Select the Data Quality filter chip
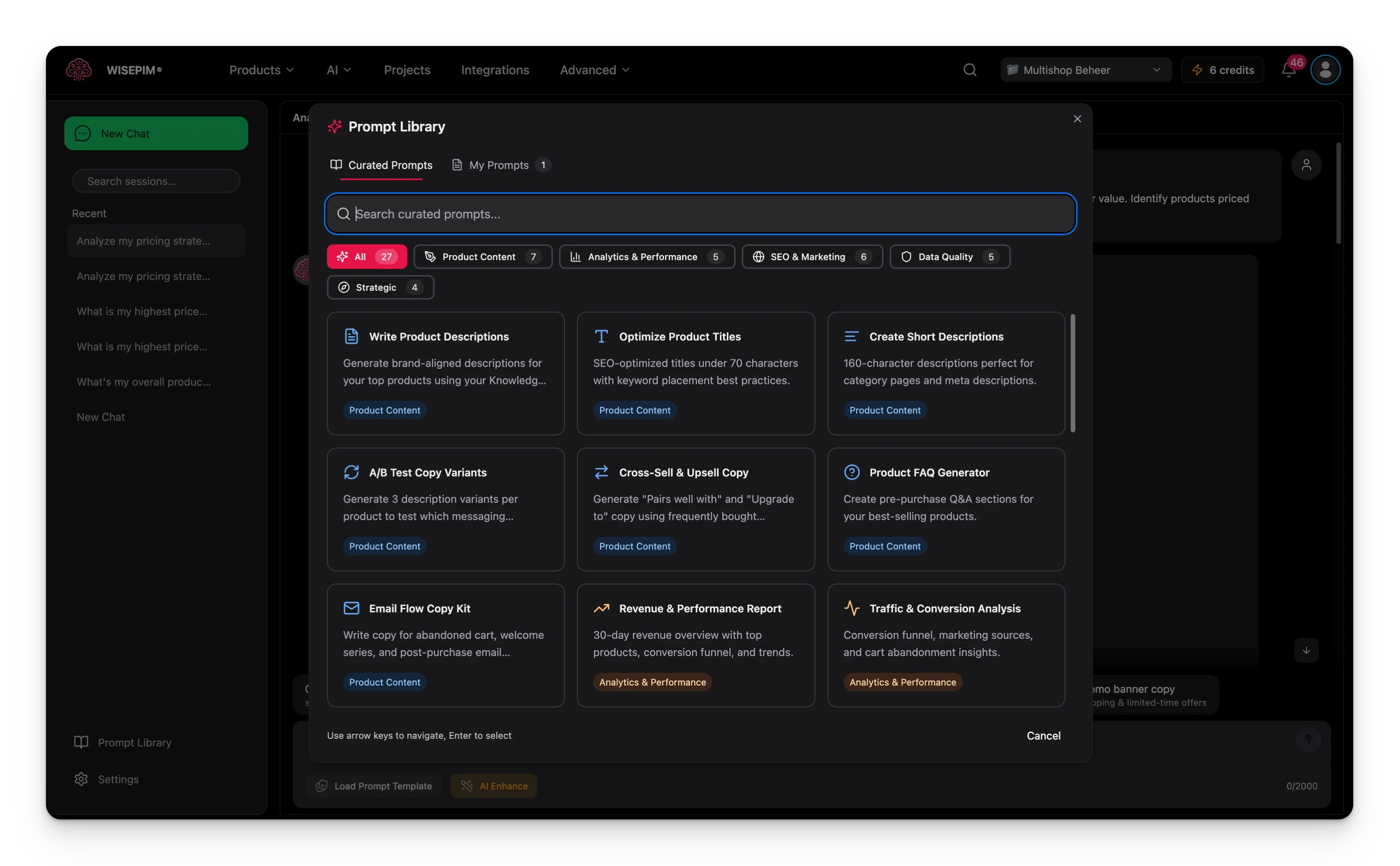The width and height of the screenshot is (1400, 866). (949, 257)
